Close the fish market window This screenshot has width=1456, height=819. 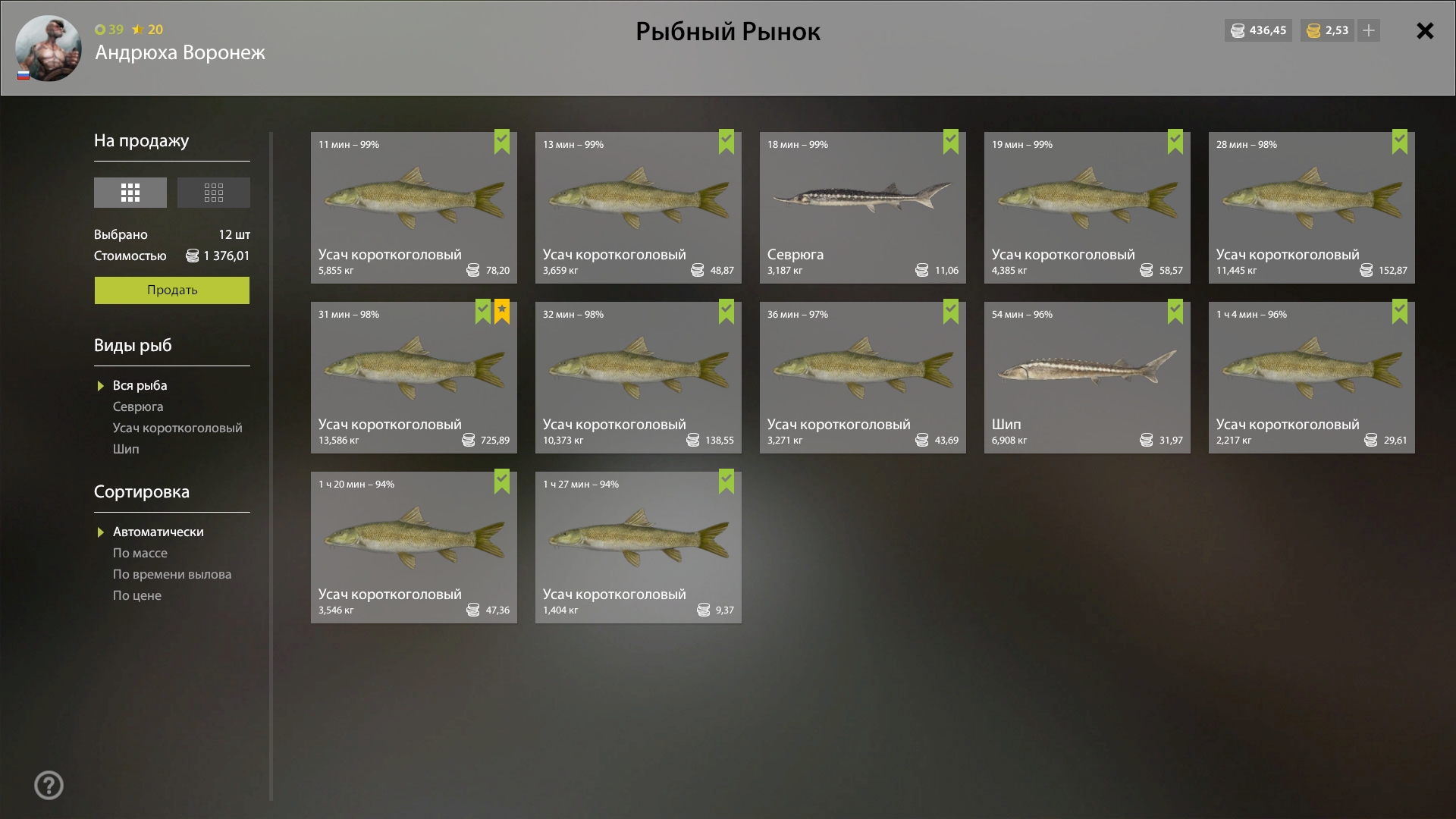(1425, 30)
